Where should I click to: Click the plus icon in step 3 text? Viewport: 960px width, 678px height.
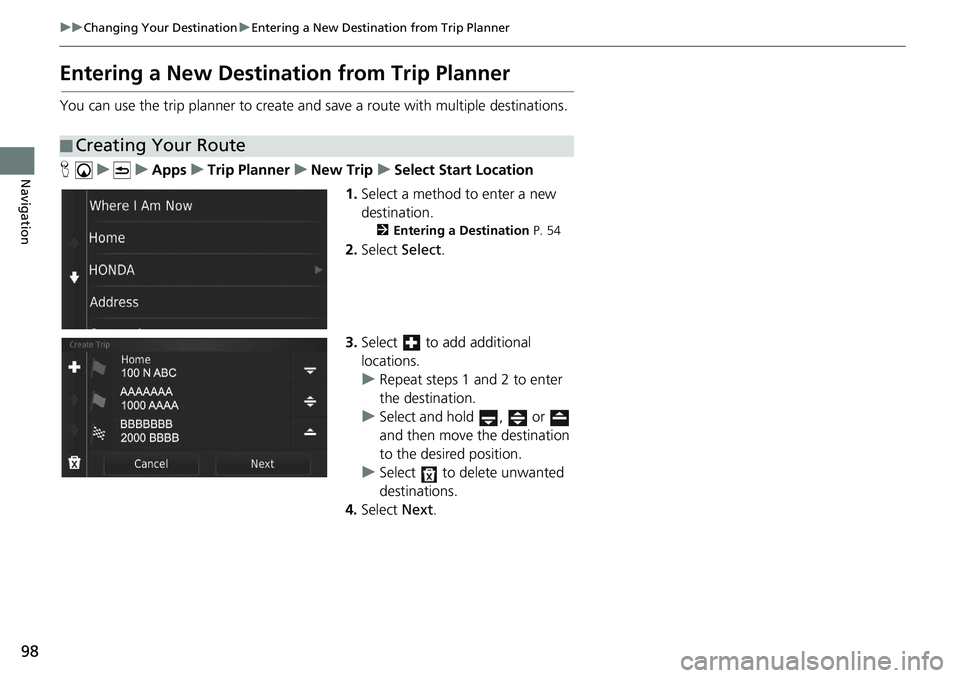(x=411, y=343)
